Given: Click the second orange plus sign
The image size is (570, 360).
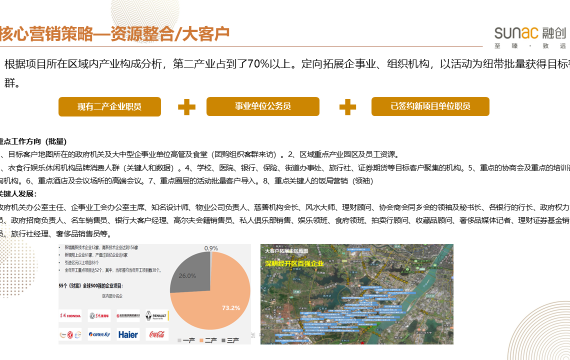Looking at the screenshot, I should tap(348, 107).
